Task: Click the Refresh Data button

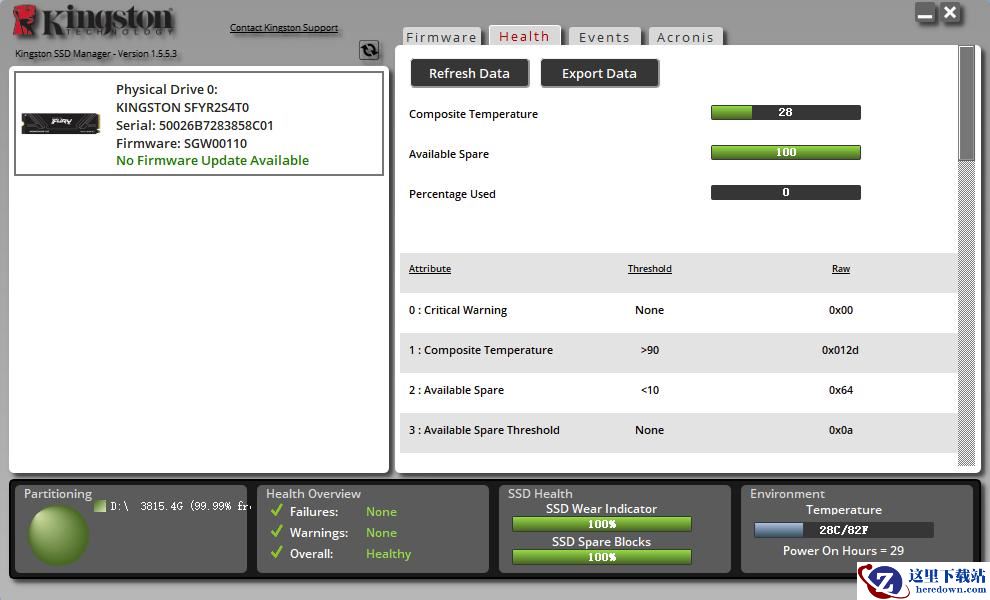Action: [x=469, y=73]
